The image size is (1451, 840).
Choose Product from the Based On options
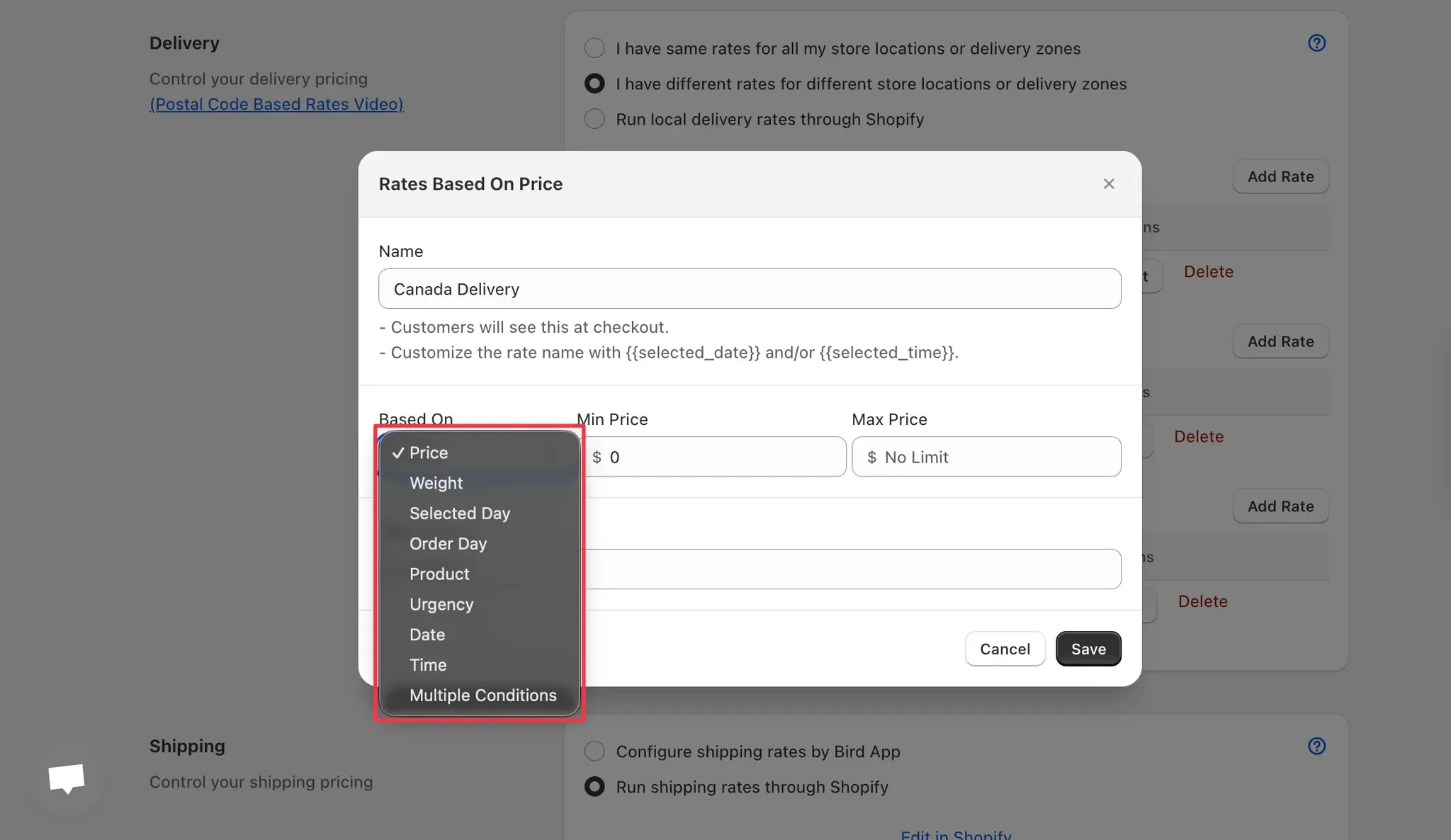pyautogui.click(x=439, y=574)
